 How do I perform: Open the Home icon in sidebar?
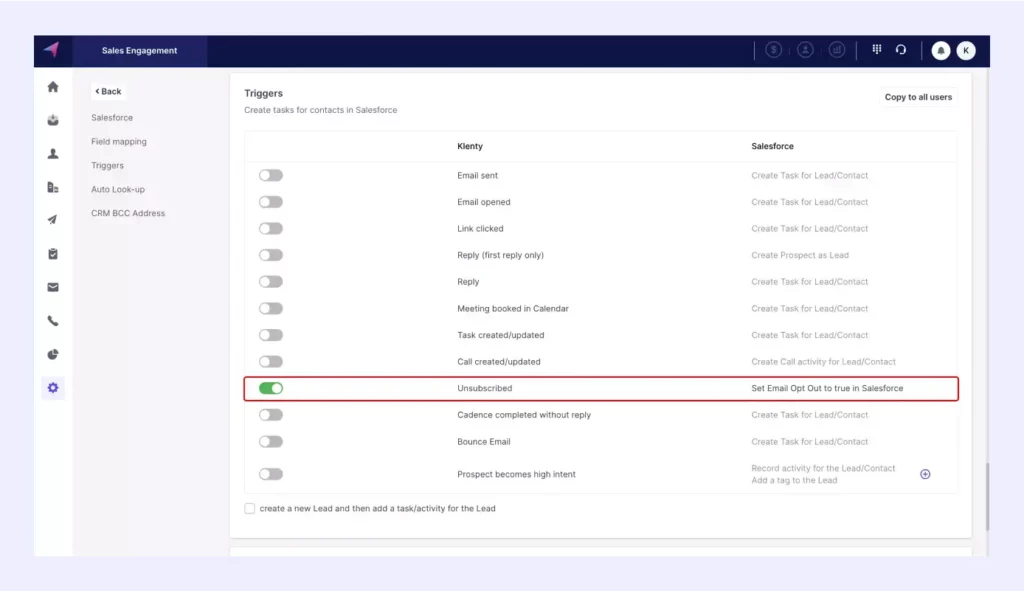53,87
